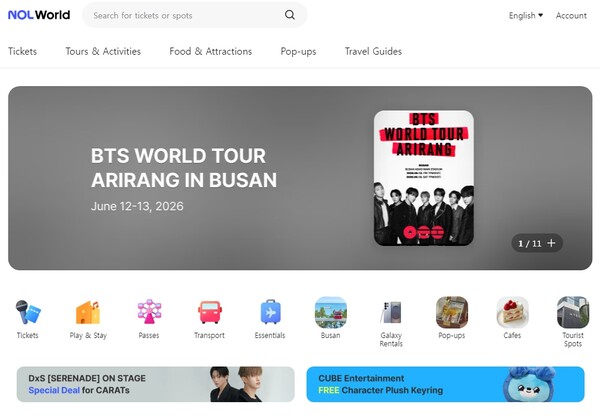Screen dimensions: 600x417
Task: Choose the Transport bus icon
Action: pyautogui.click(x=209, y=312)
